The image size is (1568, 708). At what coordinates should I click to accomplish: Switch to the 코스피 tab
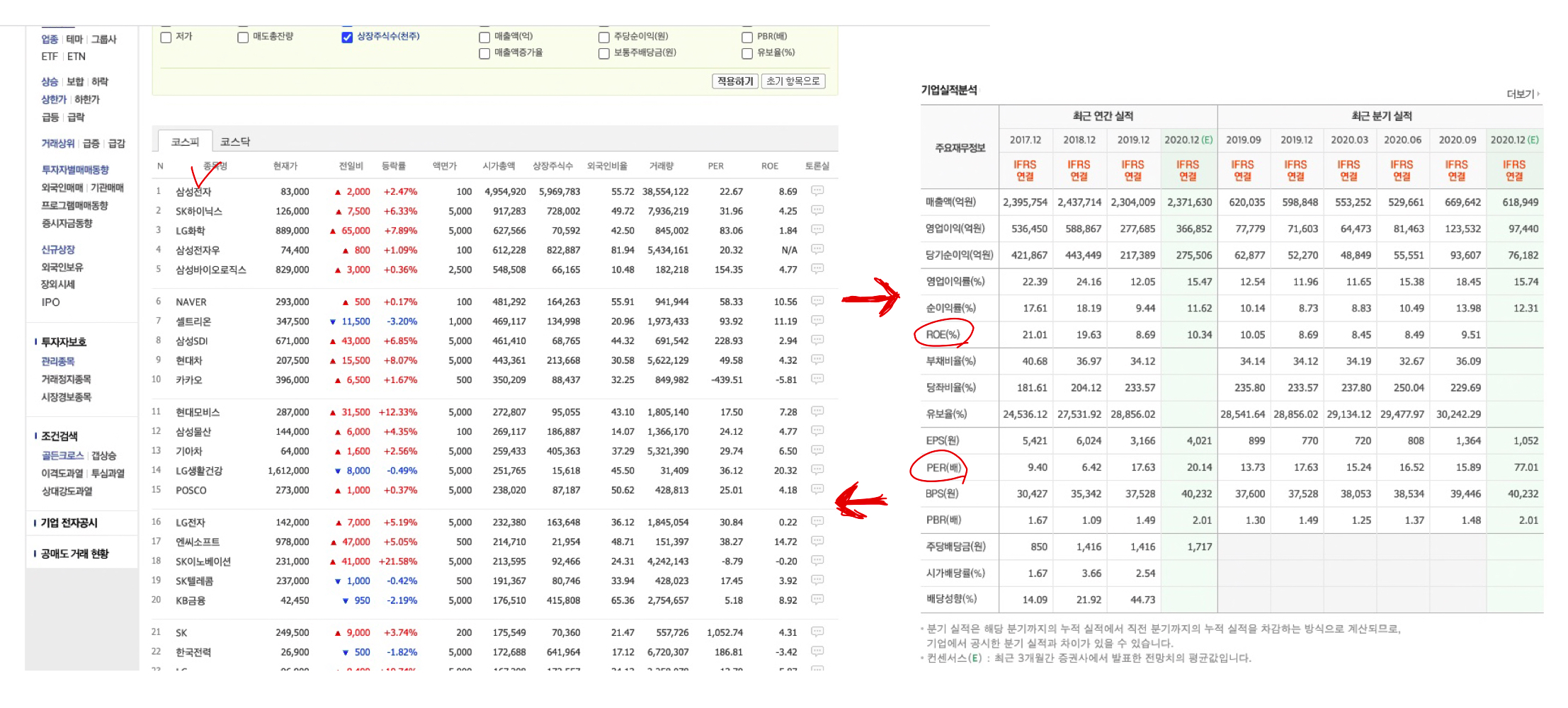pyautogui.click(x=185, y=142)
